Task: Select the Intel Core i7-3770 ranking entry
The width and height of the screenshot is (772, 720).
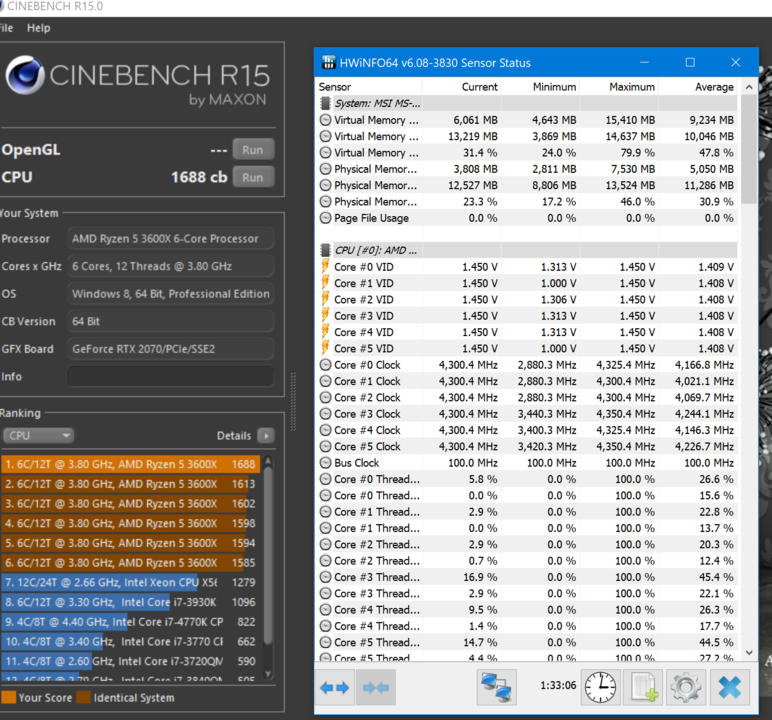Action: tap(130, 642)
